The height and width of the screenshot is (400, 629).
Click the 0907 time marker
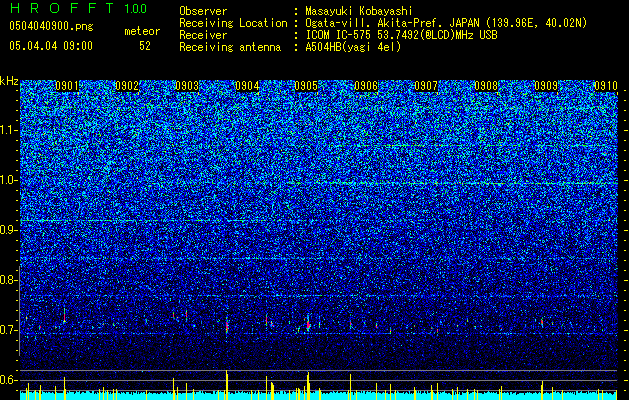426,86
